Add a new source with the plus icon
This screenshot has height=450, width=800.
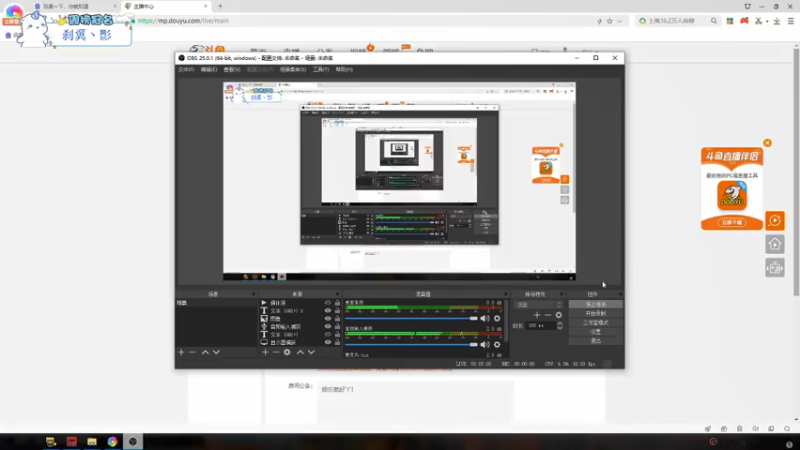point(265,352)
